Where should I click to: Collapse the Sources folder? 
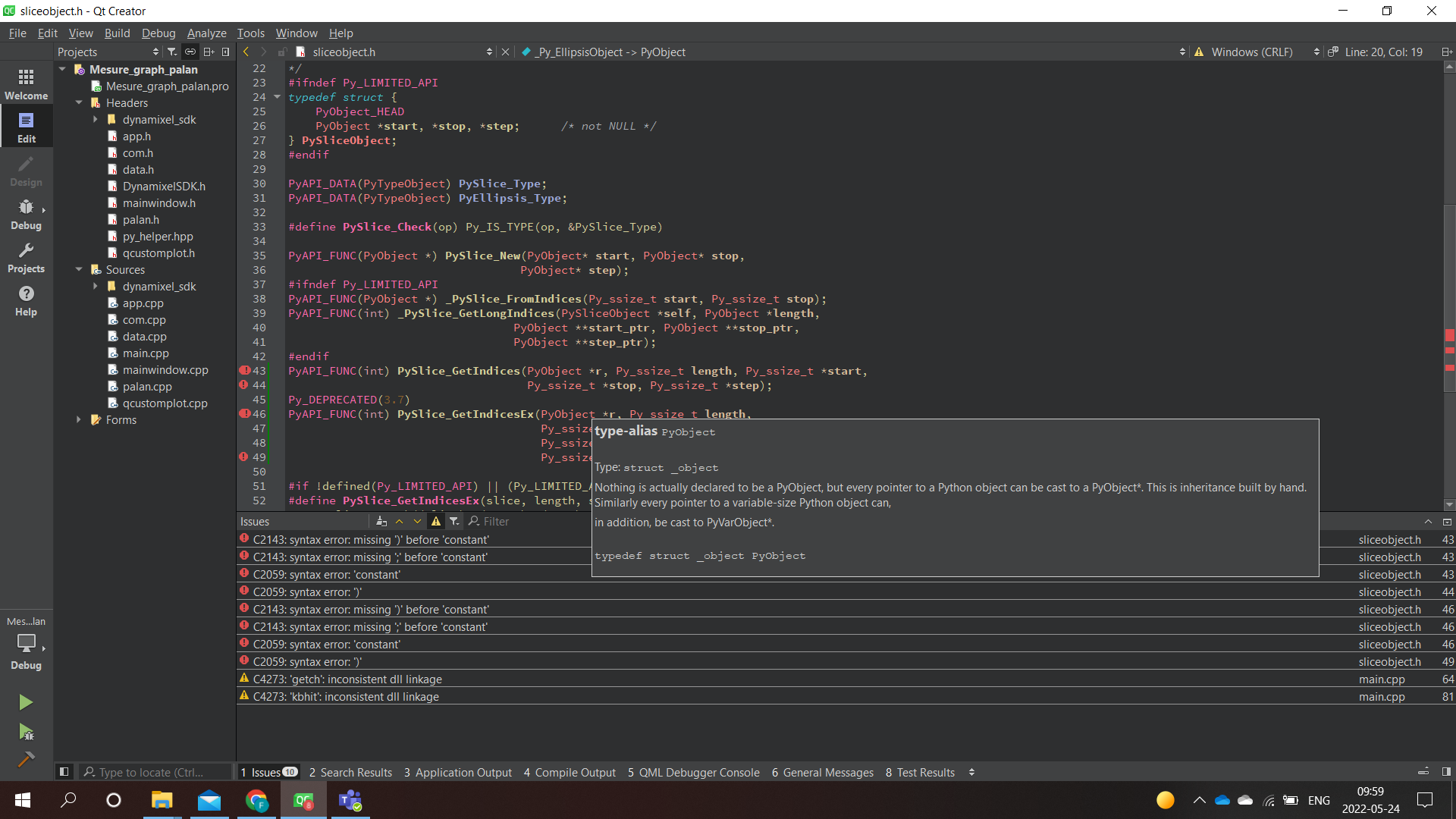(79, 269)
